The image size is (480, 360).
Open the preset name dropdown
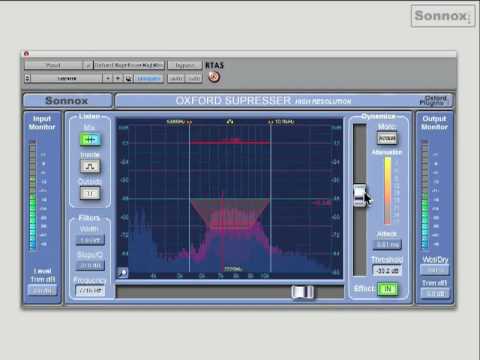67,78
